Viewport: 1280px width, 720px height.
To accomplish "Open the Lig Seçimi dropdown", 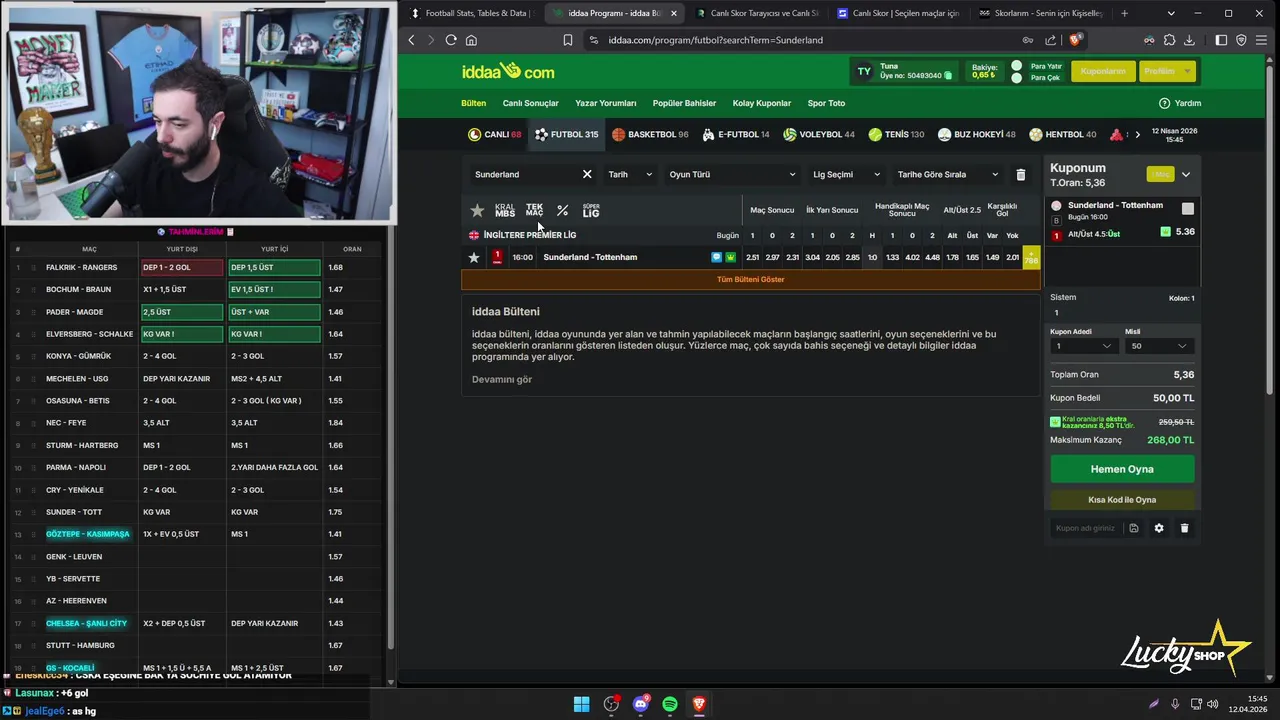I will [846, 174].
